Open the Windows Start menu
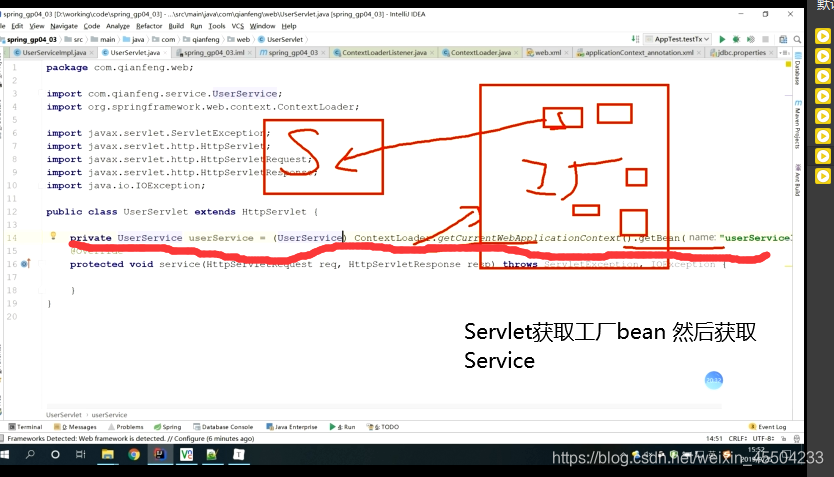 click(x=5, y=455)
